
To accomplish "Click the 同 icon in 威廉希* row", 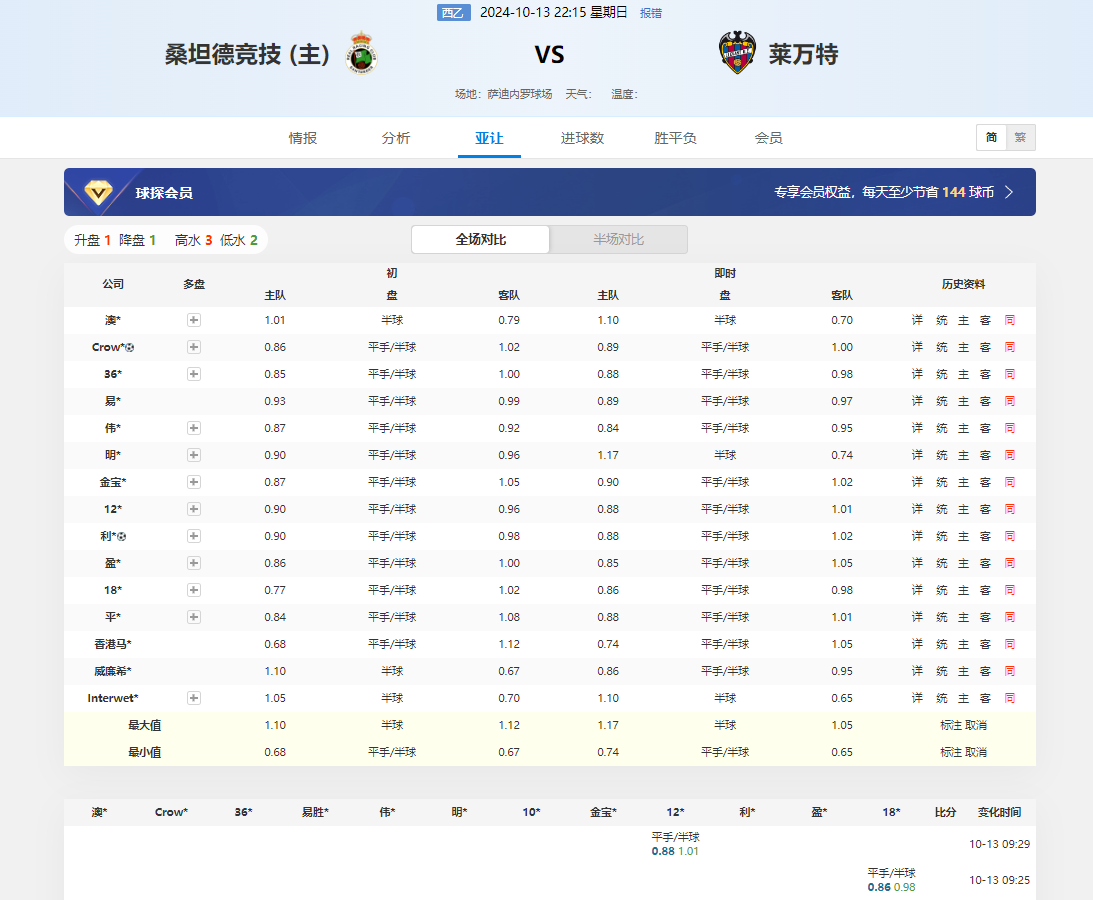I will 1009,671.
